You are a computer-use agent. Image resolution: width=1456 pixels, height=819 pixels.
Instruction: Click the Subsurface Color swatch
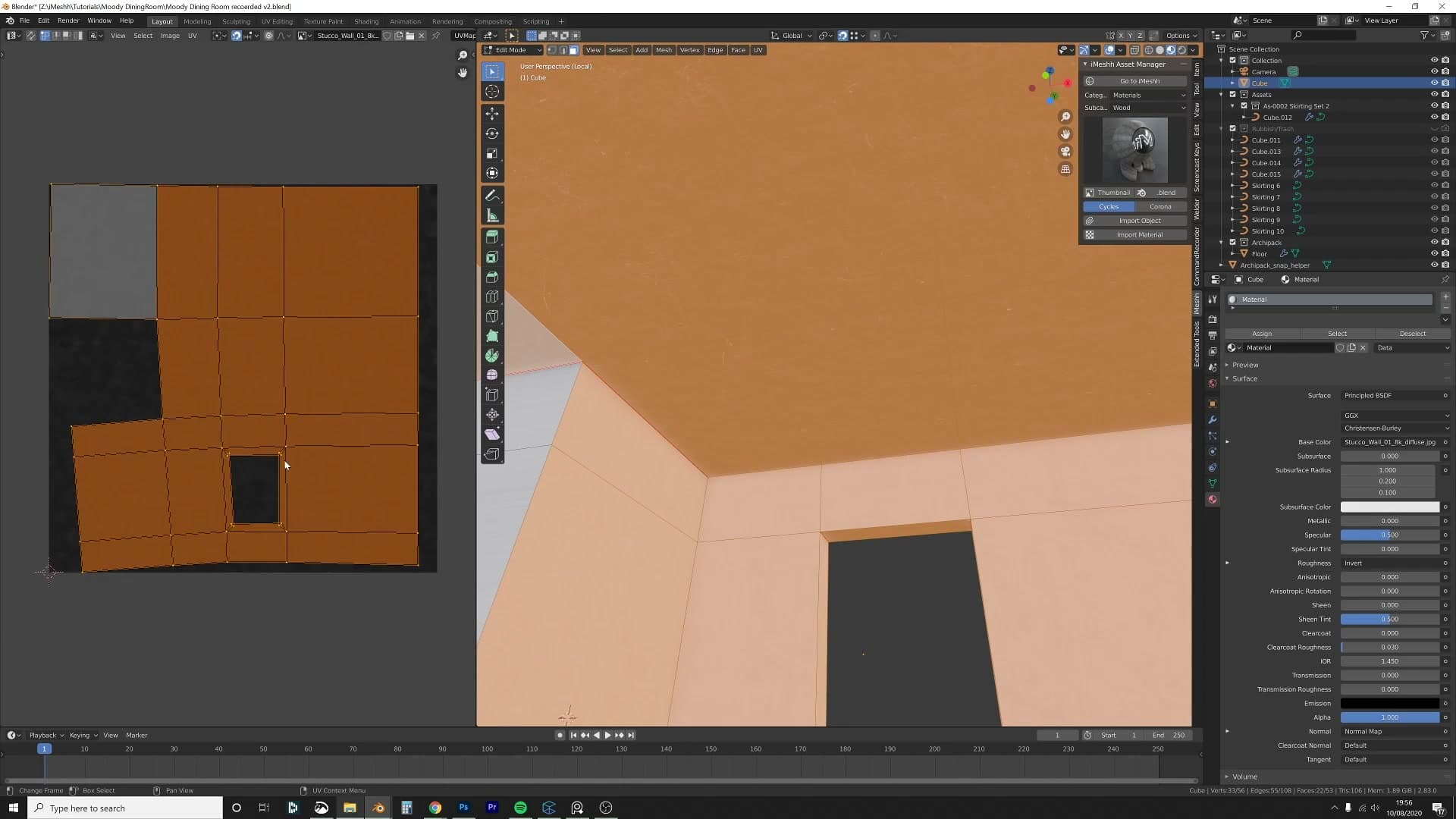1389,507
